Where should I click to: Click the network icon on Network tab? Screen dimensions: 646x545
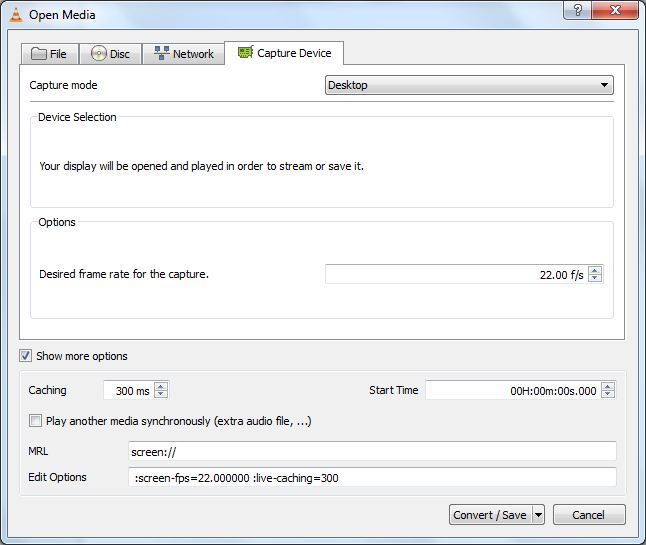pos(162,53)
